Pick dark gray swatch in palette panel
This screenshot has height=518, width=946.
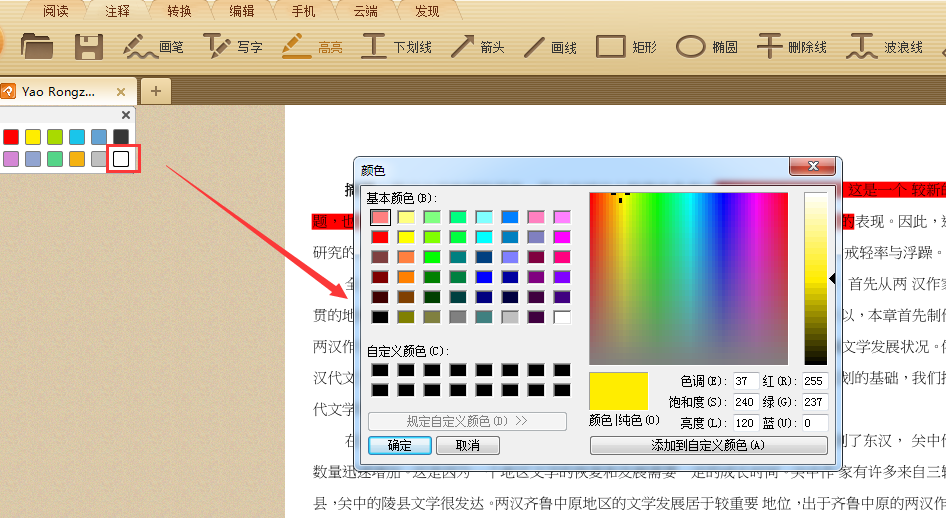tap(121, 137)
